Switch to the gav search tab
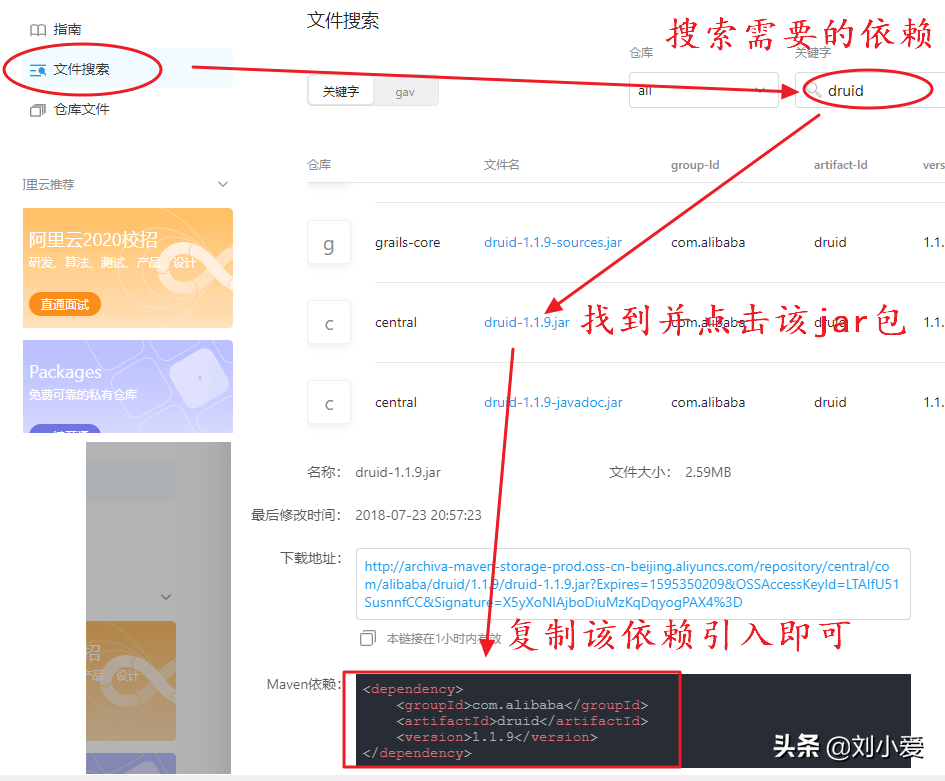This screenshot has height=781, width=945. [x=406, y=90]
